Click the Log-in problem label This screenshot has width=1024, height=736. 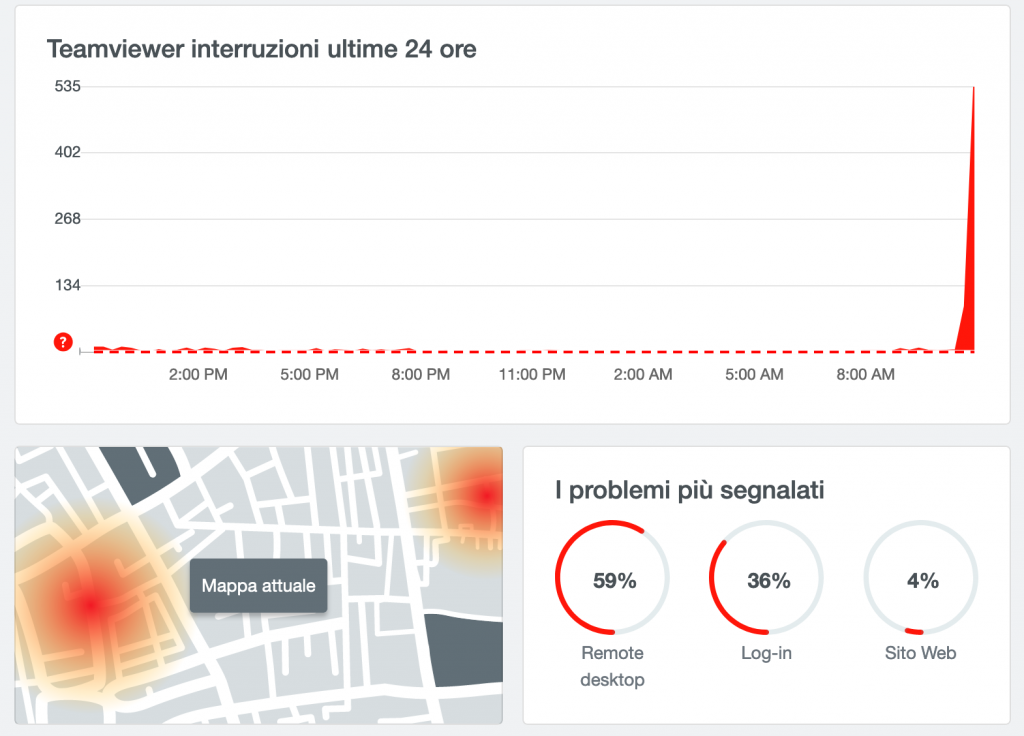(x=767, y=653)
